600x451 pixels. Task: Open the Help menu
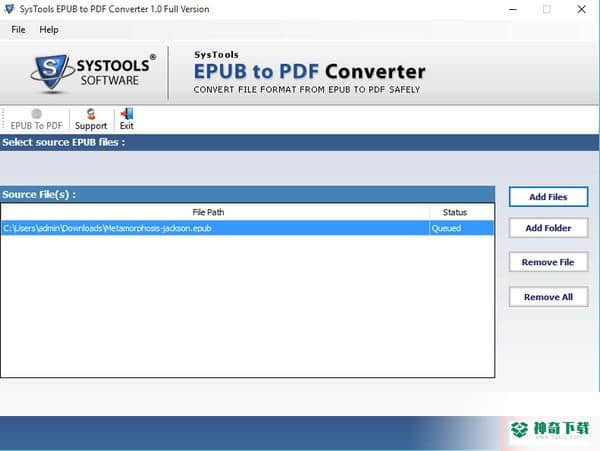(x=49, y=29)
